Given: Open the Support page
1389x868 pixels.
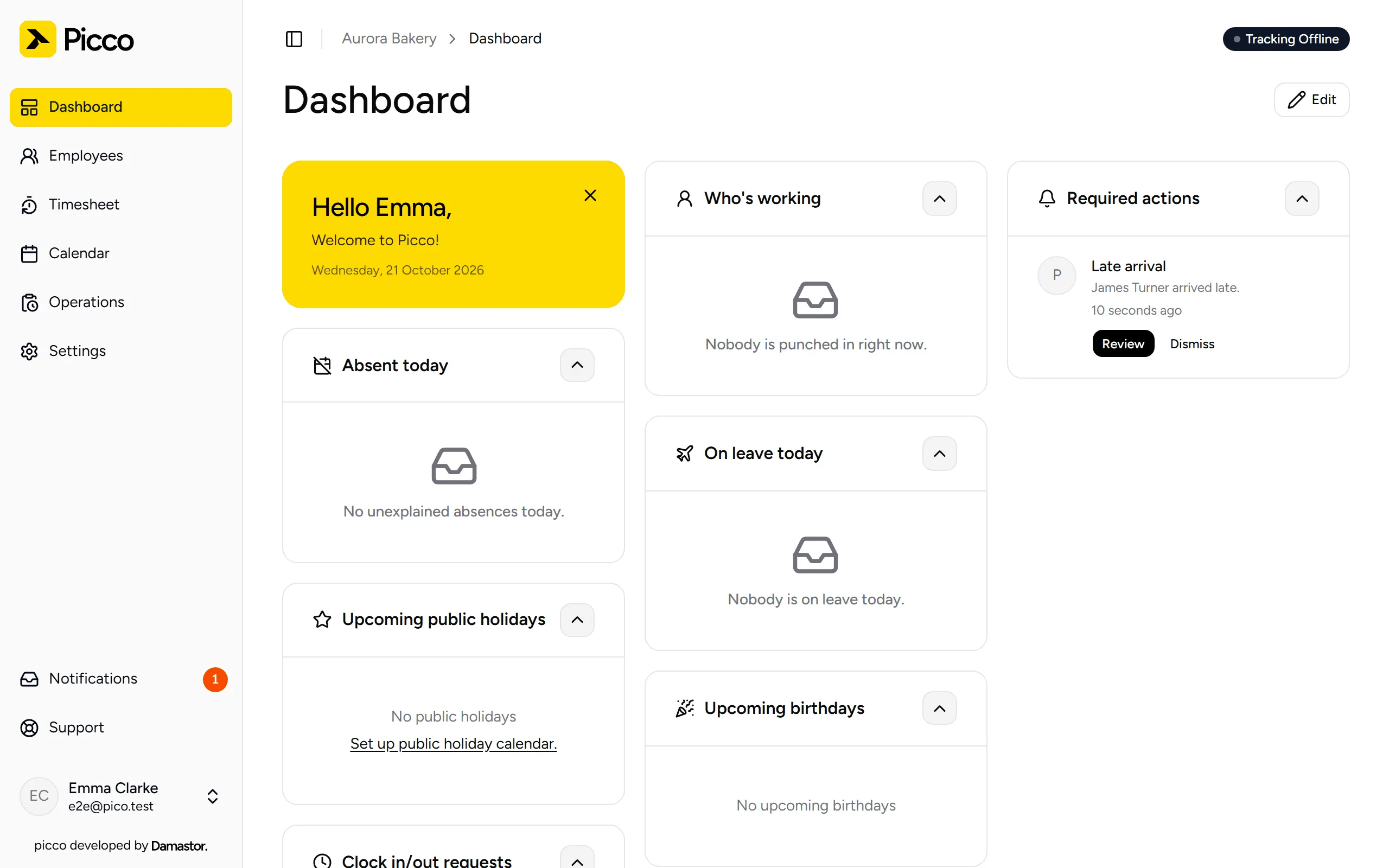Looking at the screenshot, I should coord(120,728).
